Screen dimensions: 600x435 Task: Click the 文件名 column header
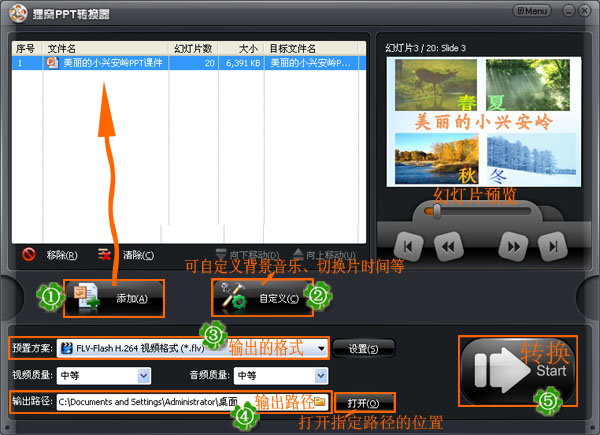pyautogui.click(x=105, y=49)
